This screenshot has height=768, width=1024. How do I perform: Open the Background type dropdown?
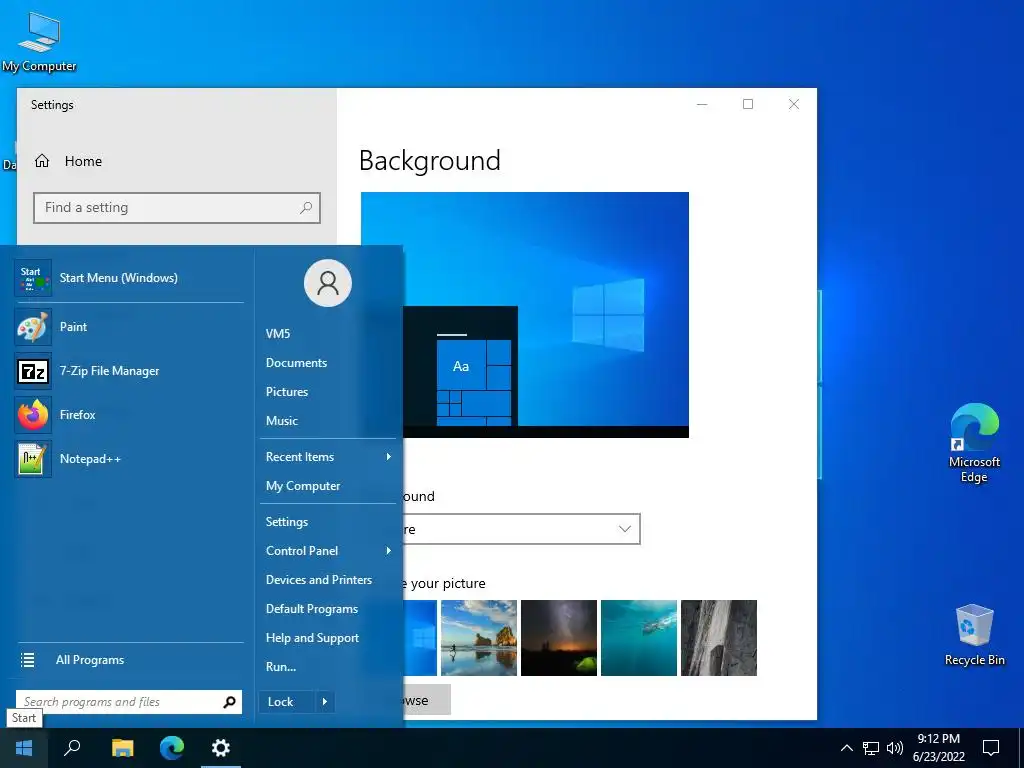pos(521,529)
